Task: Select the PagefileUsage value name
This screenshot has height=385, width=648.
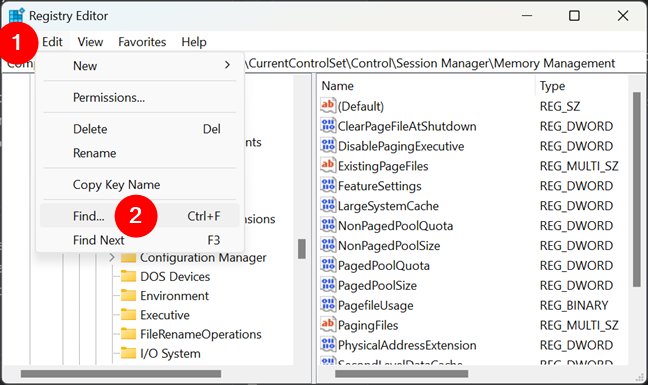Action: point(375,305)
